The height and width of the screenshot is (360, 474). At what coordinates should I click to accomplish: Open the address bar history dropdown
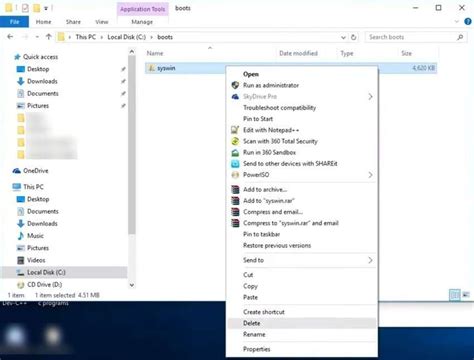tap(343, 37)
